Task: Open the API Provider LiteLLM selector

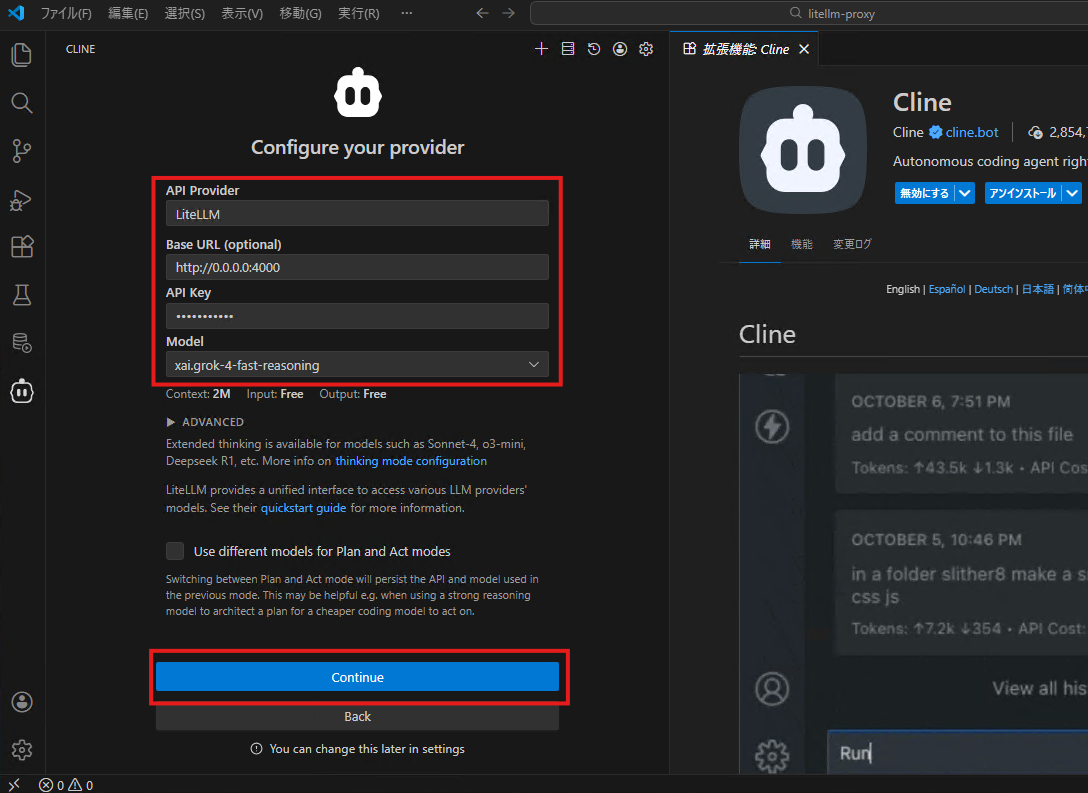Action: pyautogui.click(x=357, y=214)
